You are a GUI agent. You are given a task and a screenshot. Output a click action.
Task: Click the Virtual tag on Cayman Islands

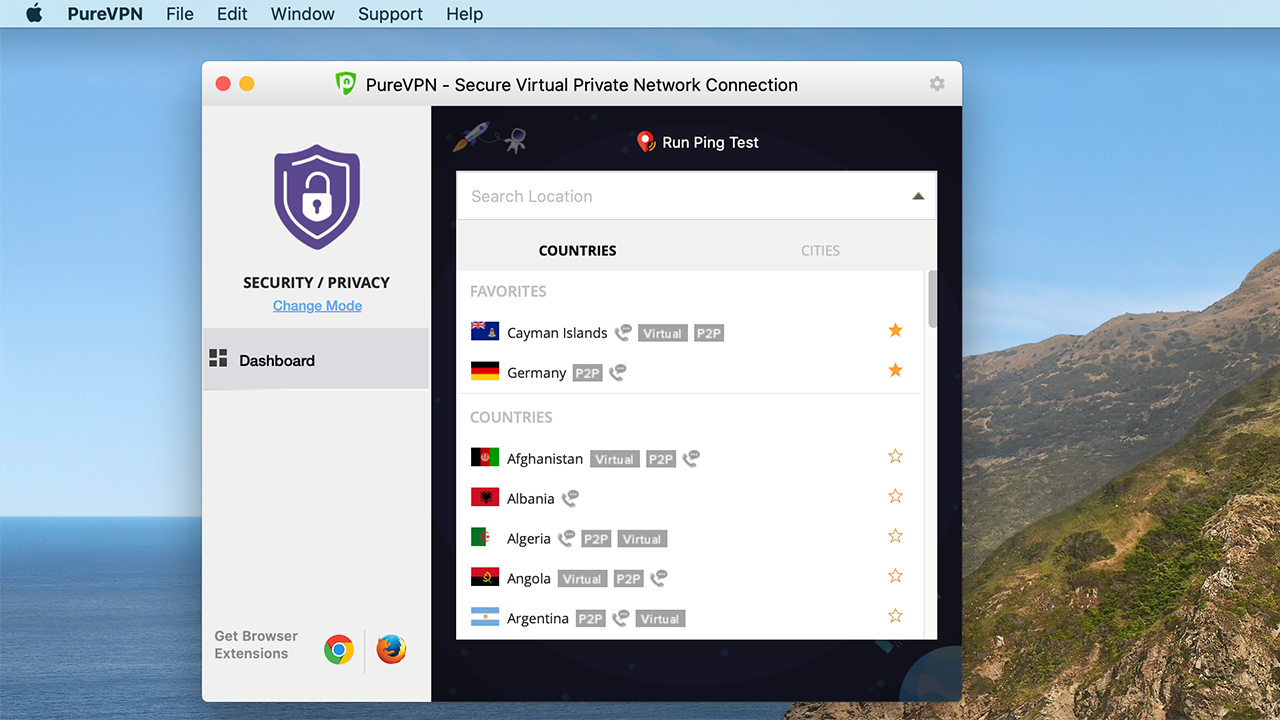[662, 333]
